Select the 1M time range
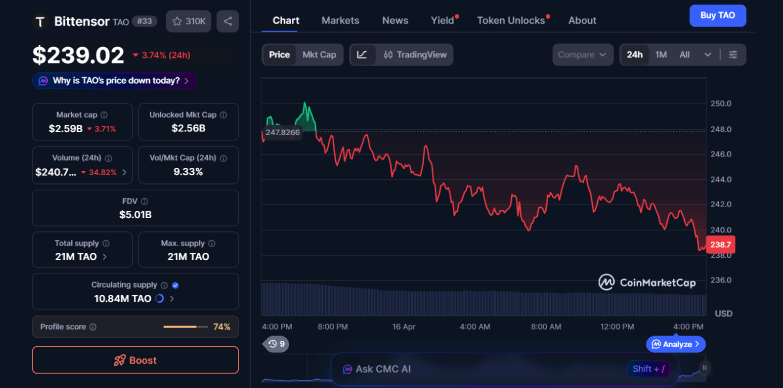The width and height of the screenshot is (783, 388). pyautogui.click(x=661, y=55)
